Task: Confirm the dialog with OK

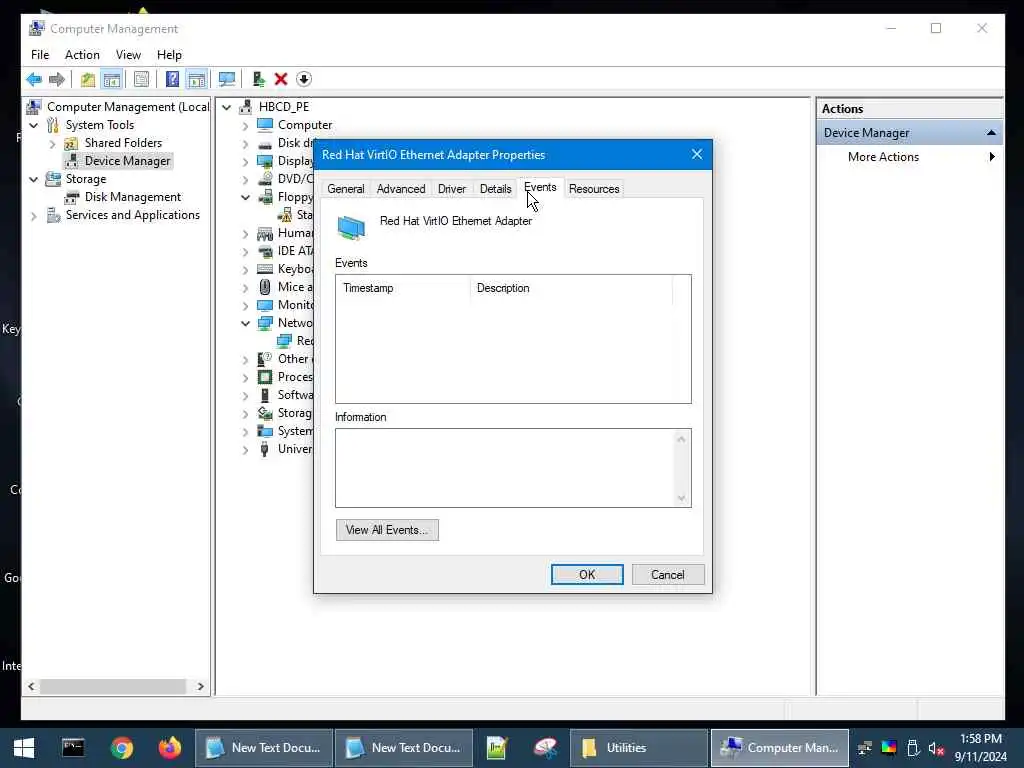Action: 587,575
